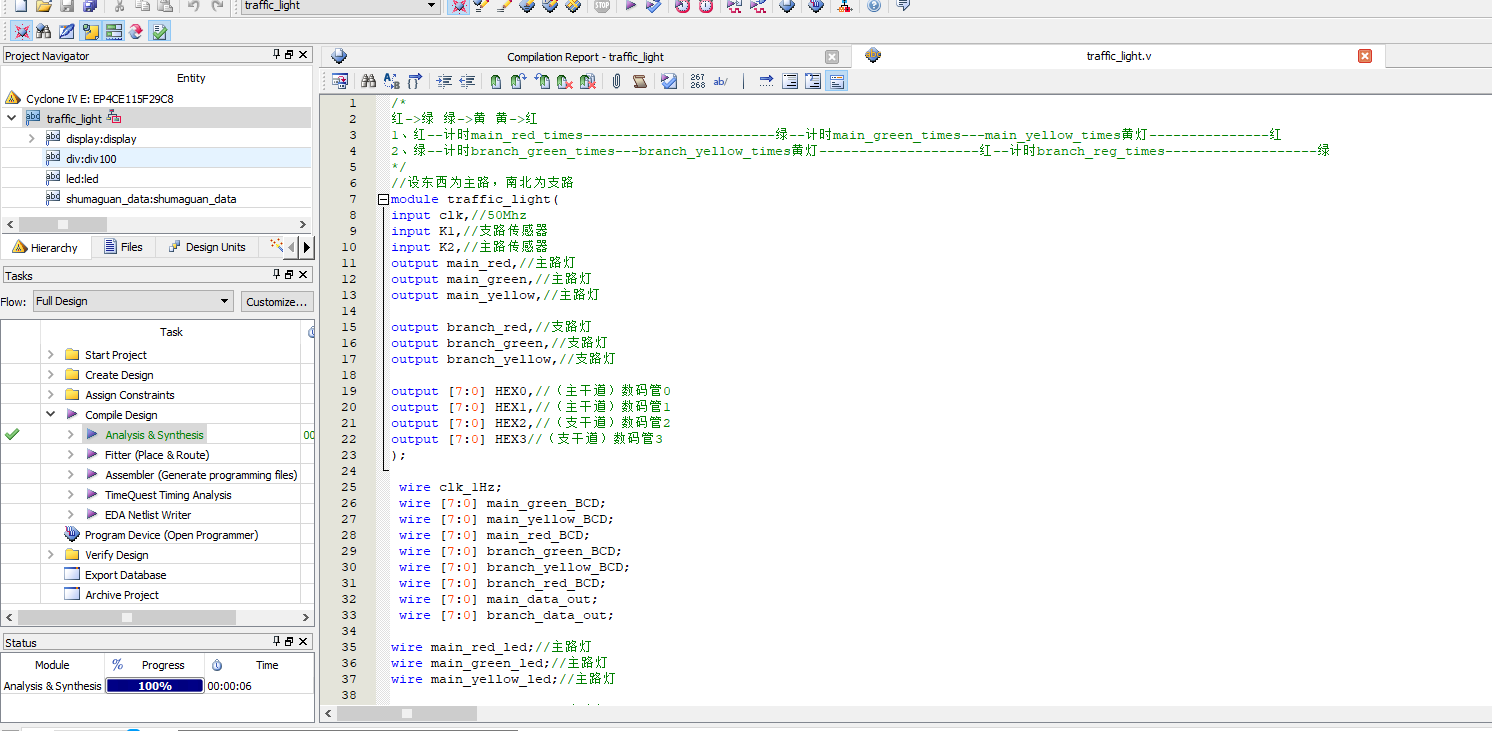
Task: Select the shumaguan_data:shumaguan_data entity
Action: [x=151, y=199]
